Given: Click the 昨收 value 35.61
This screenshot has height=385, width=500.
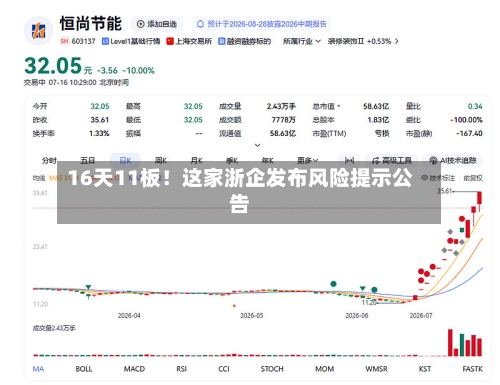Looking at the screenshot, I should pos(99,120).
